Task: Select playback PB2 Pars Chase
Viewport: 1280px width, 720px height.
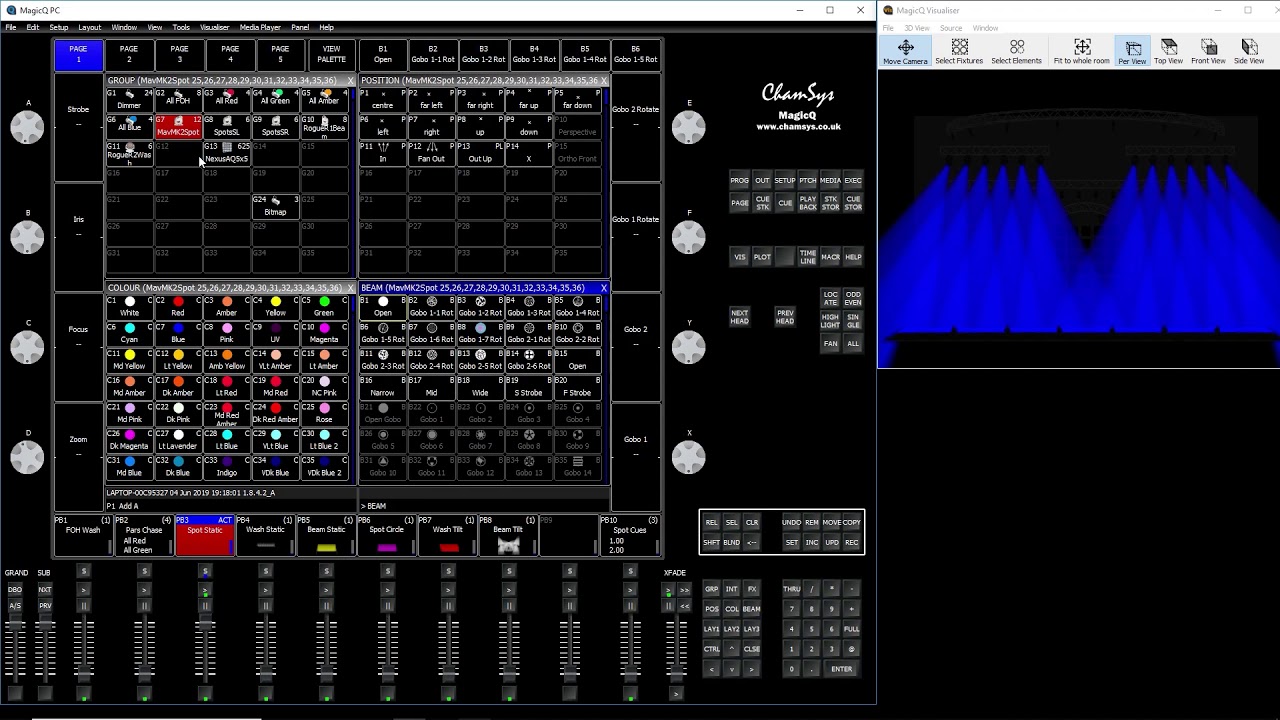Action: (144, 535)
